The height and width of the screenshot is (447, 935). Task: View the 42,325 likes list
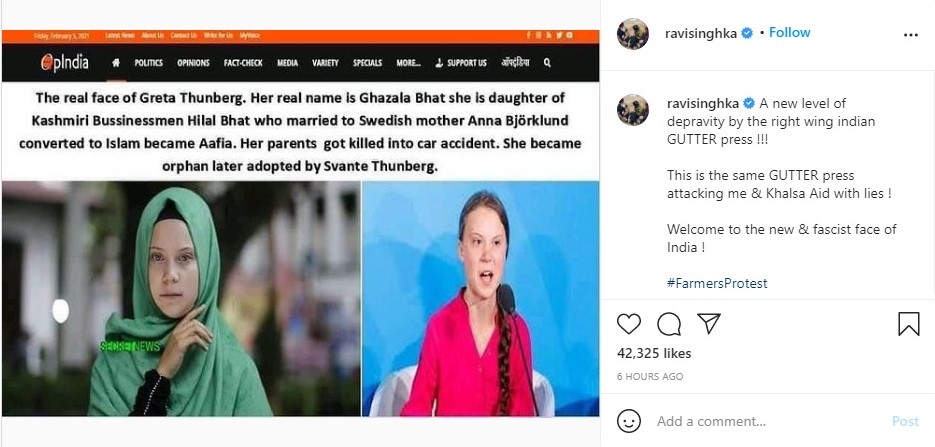tap(654, 353)
